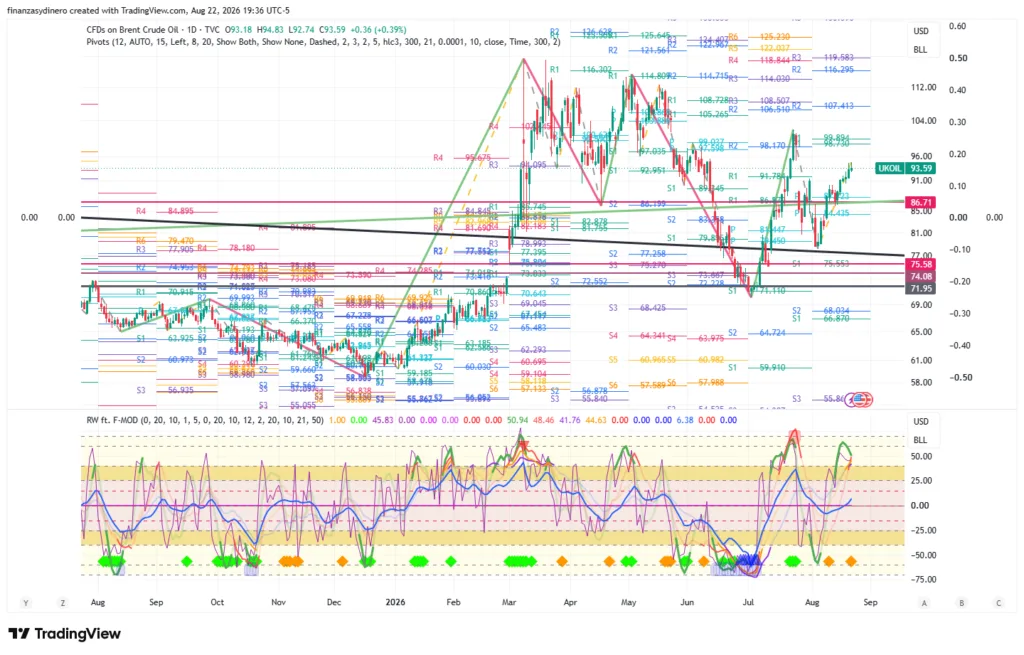Click the 2026 label on the time axis
Image resolution: width=1024 pixels, height=655 pixels.
coord(395,602)
